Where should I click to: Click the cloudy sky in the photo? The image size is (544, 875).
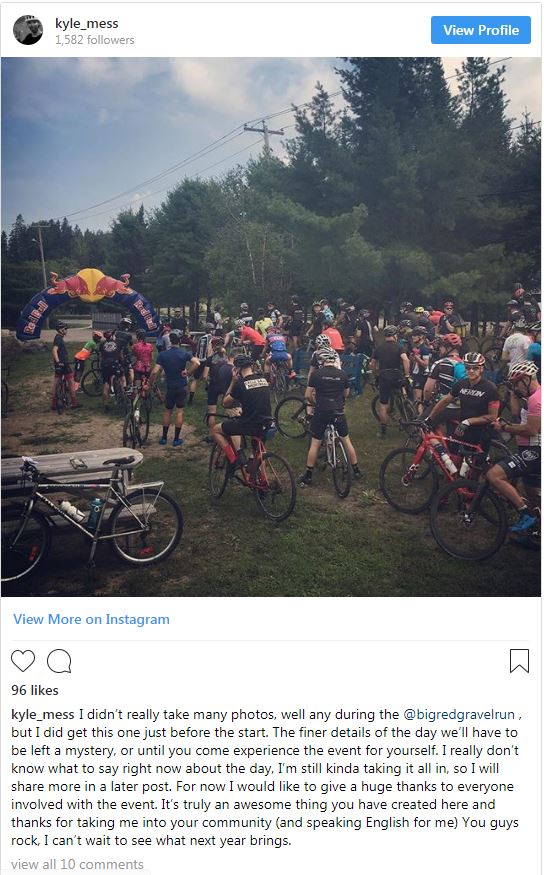click(x=139, y=123)
